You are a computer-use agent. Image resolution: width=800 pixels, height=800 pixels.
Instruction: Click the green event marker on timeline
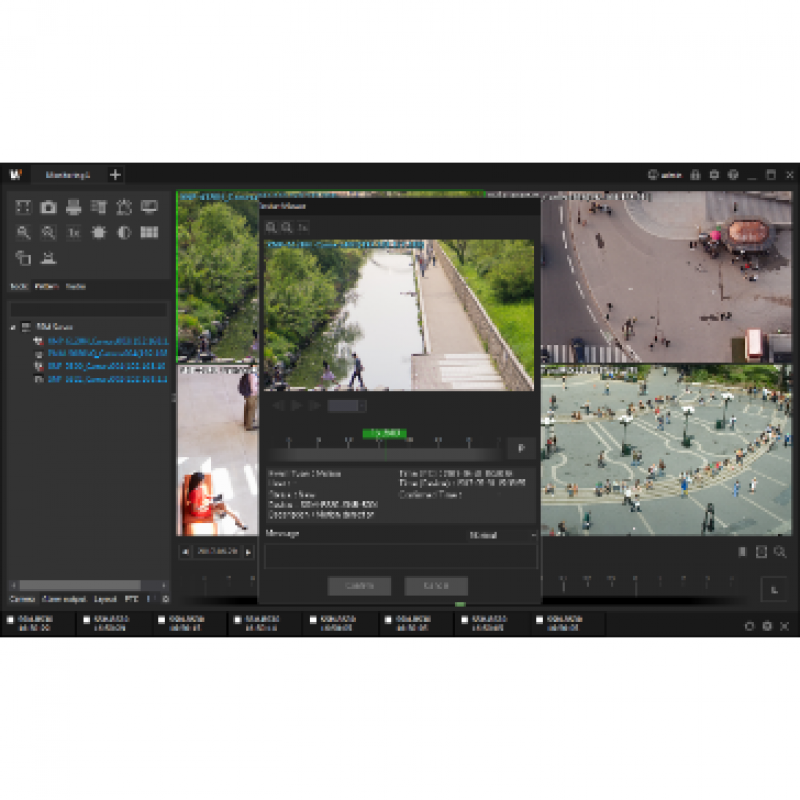[x=385, y=433]
